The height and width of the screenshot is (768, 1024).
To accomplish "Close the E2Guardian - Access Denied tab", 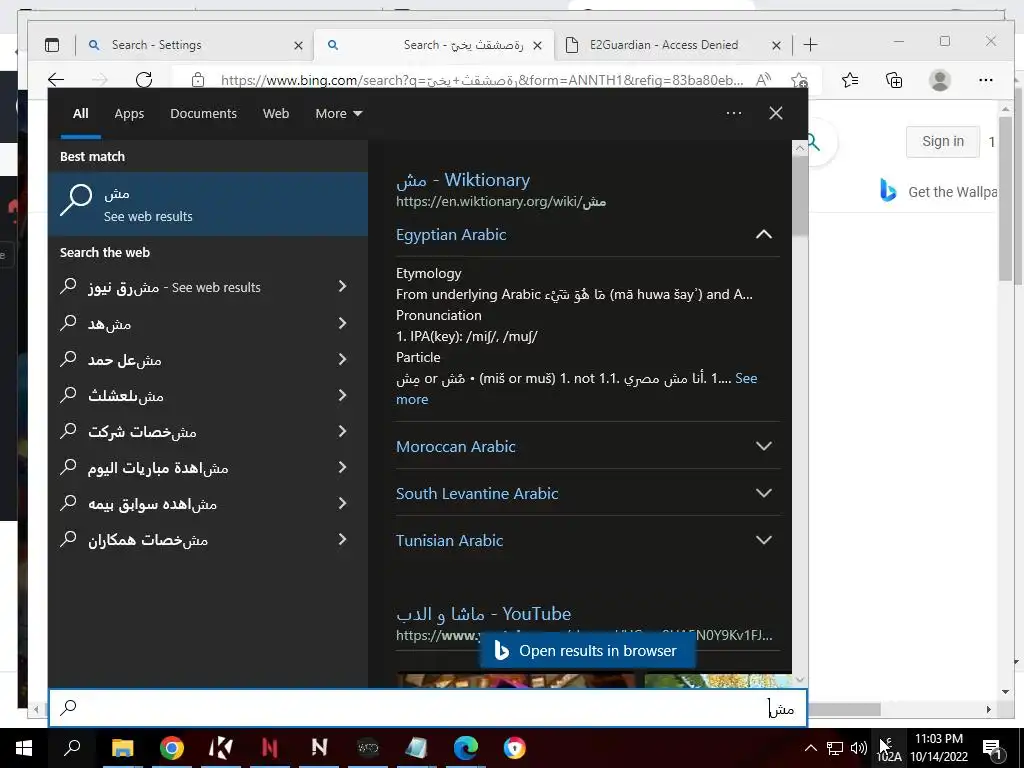I will 776,46.
